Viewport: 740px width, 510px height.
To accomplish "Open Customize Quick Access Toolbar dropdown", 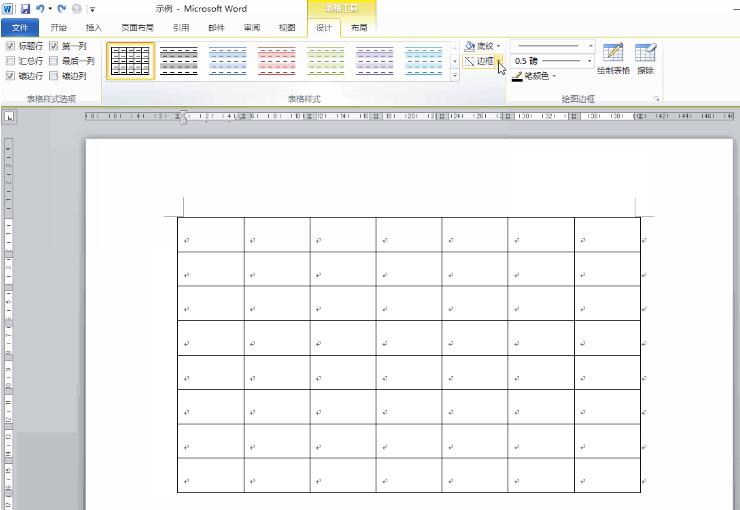I will [92, 9].
